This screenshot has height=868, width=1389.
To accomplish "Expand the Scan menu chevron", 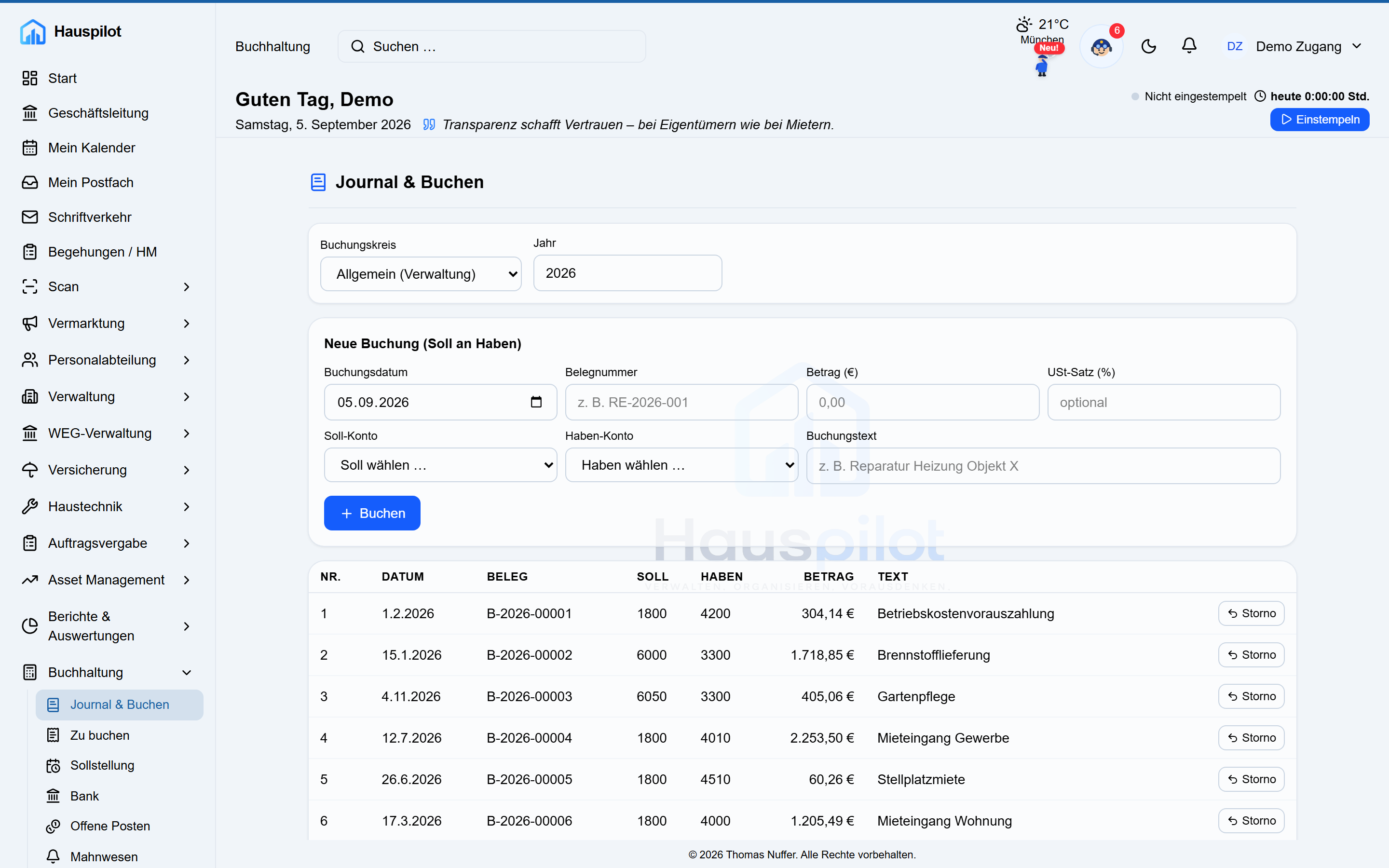I will (x=187, y=286).
